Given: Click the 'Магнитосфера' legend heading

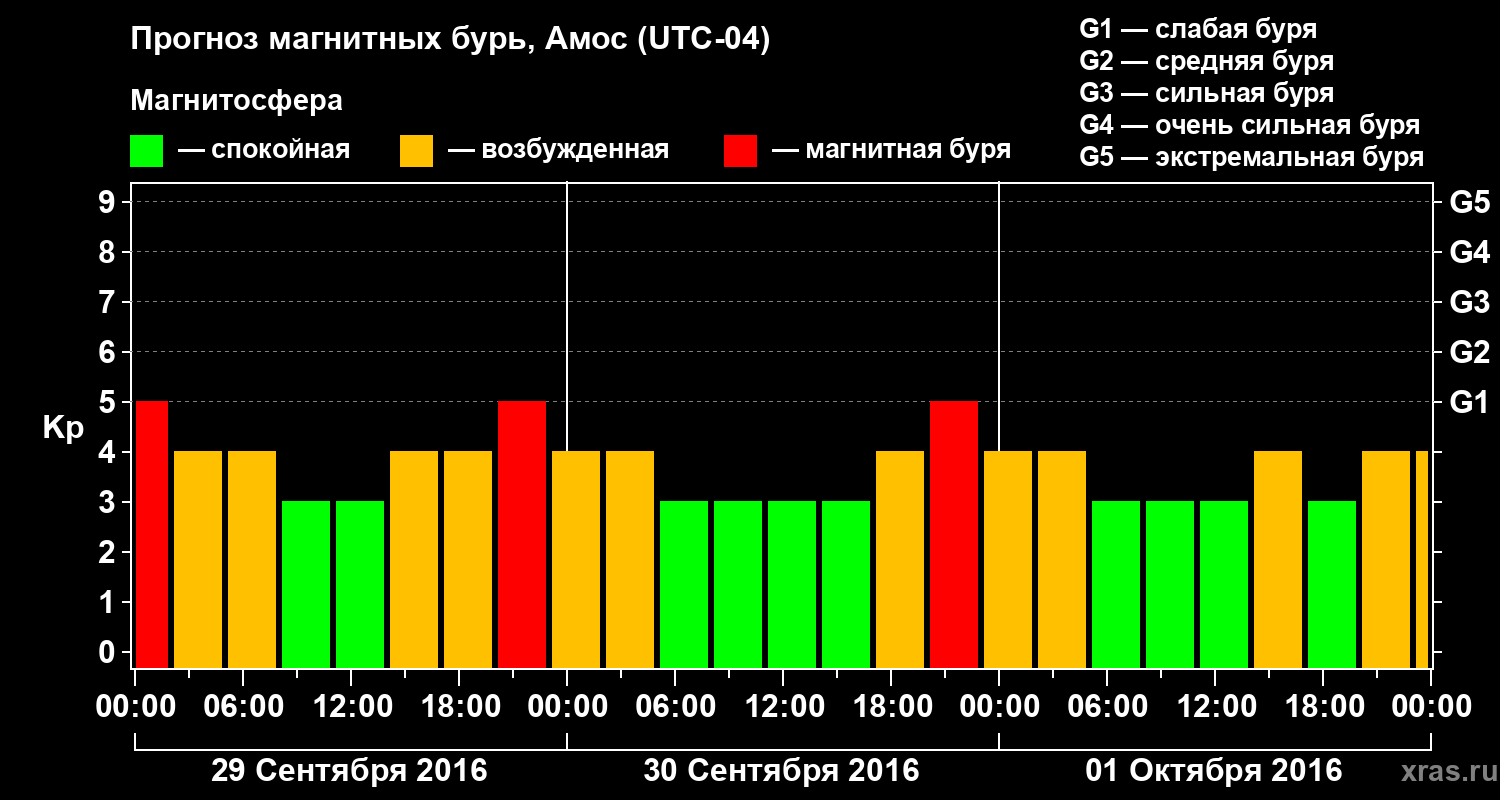Looking at the screenshot, I should [236, 101].
